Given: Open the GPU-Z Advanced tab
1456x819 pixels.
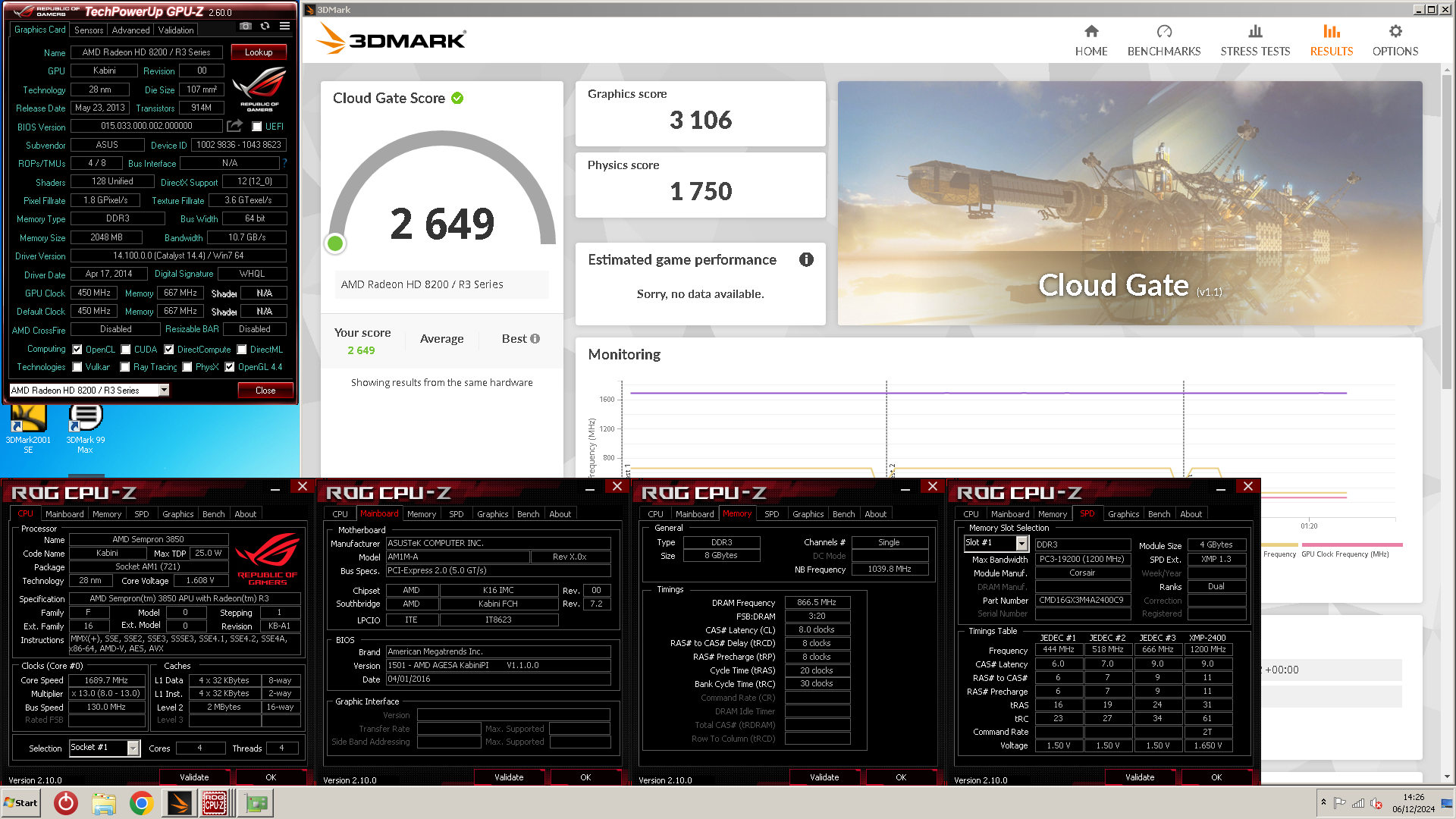Looking at the screenshot, I should [x=130, y=30].
